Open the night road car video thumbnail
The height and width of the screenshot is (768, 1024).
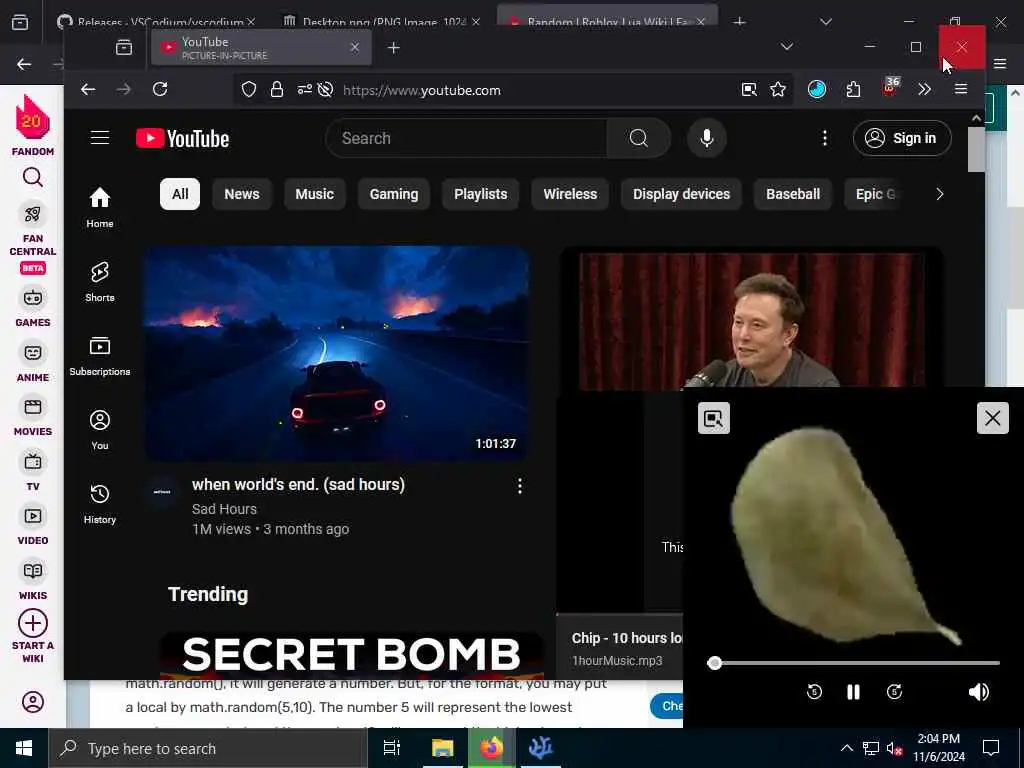pyautogui.click(x=336, y=353)
